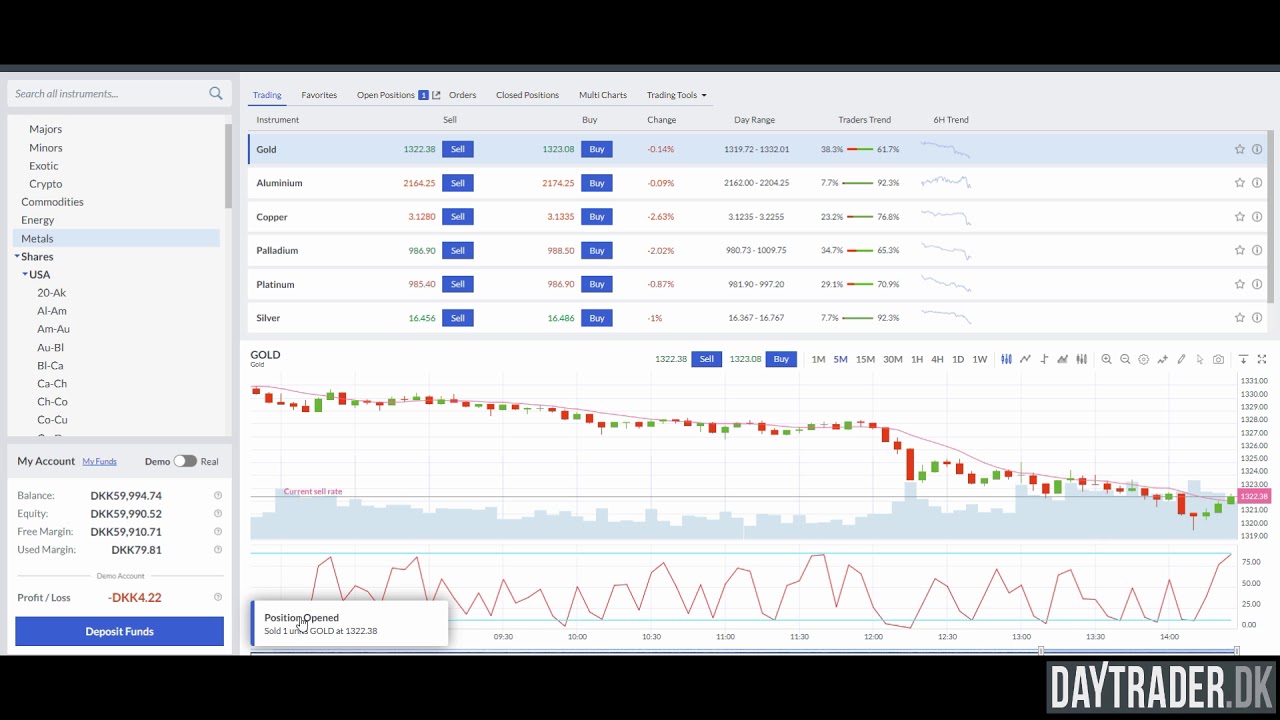1280x720 pixels.
Task: Open Trading Tools dropdown
Action: click(677, 95)
